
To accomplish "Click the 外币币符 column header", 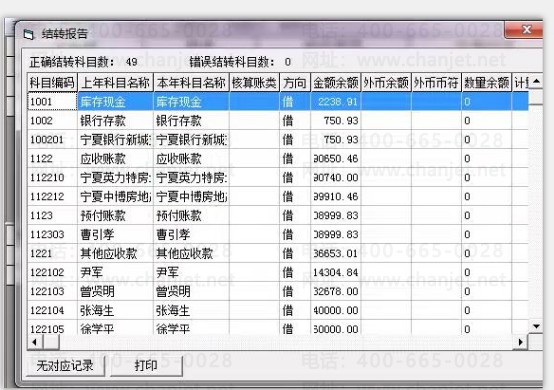I will [x=436, y=83].
